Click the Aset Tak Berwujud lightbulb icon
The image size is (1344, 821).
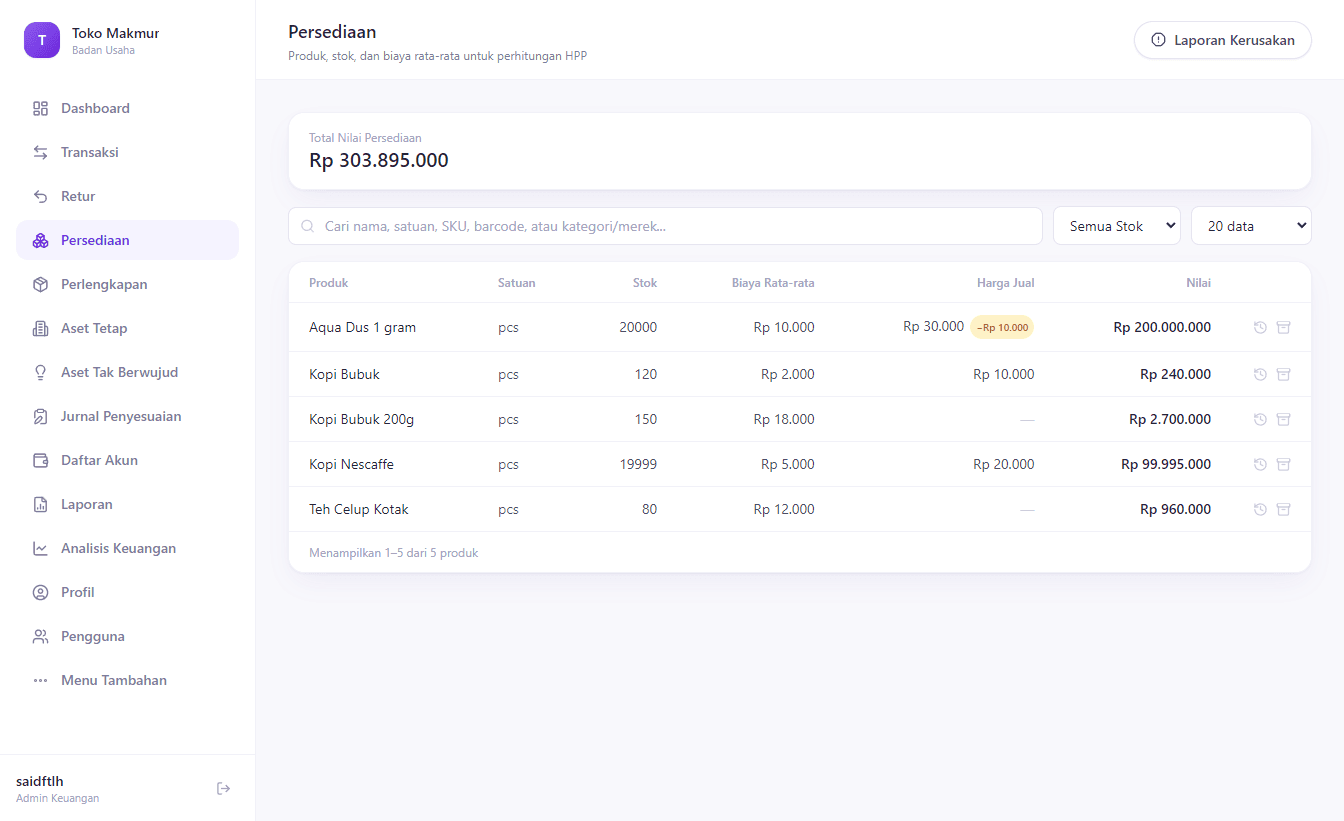coord(40,372)
